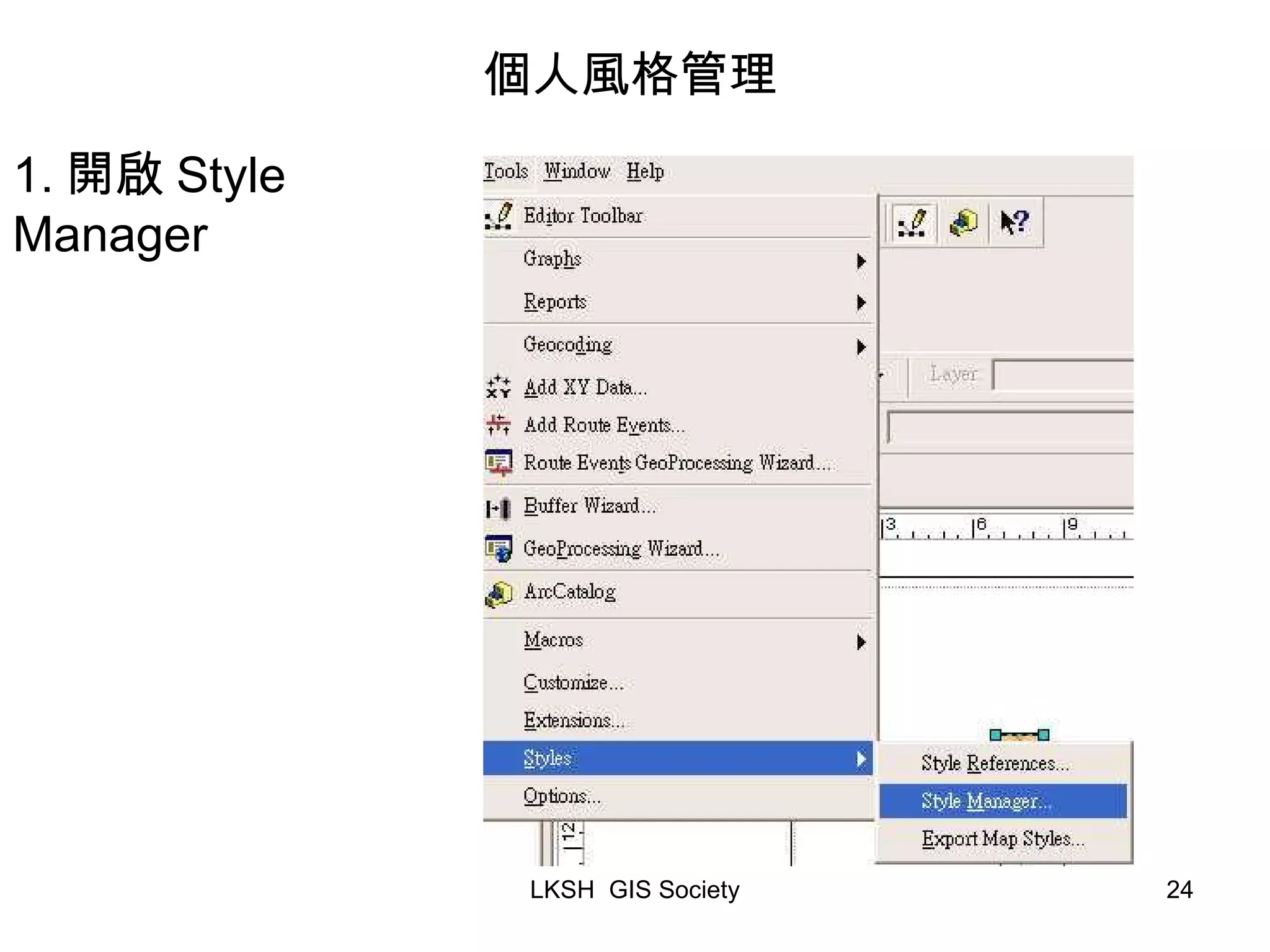Image resolution: width=1270 pixels, height=952 pixels.
Task: Launch GeoProcessing Wizard...
Action: click(x=677, y=549)
